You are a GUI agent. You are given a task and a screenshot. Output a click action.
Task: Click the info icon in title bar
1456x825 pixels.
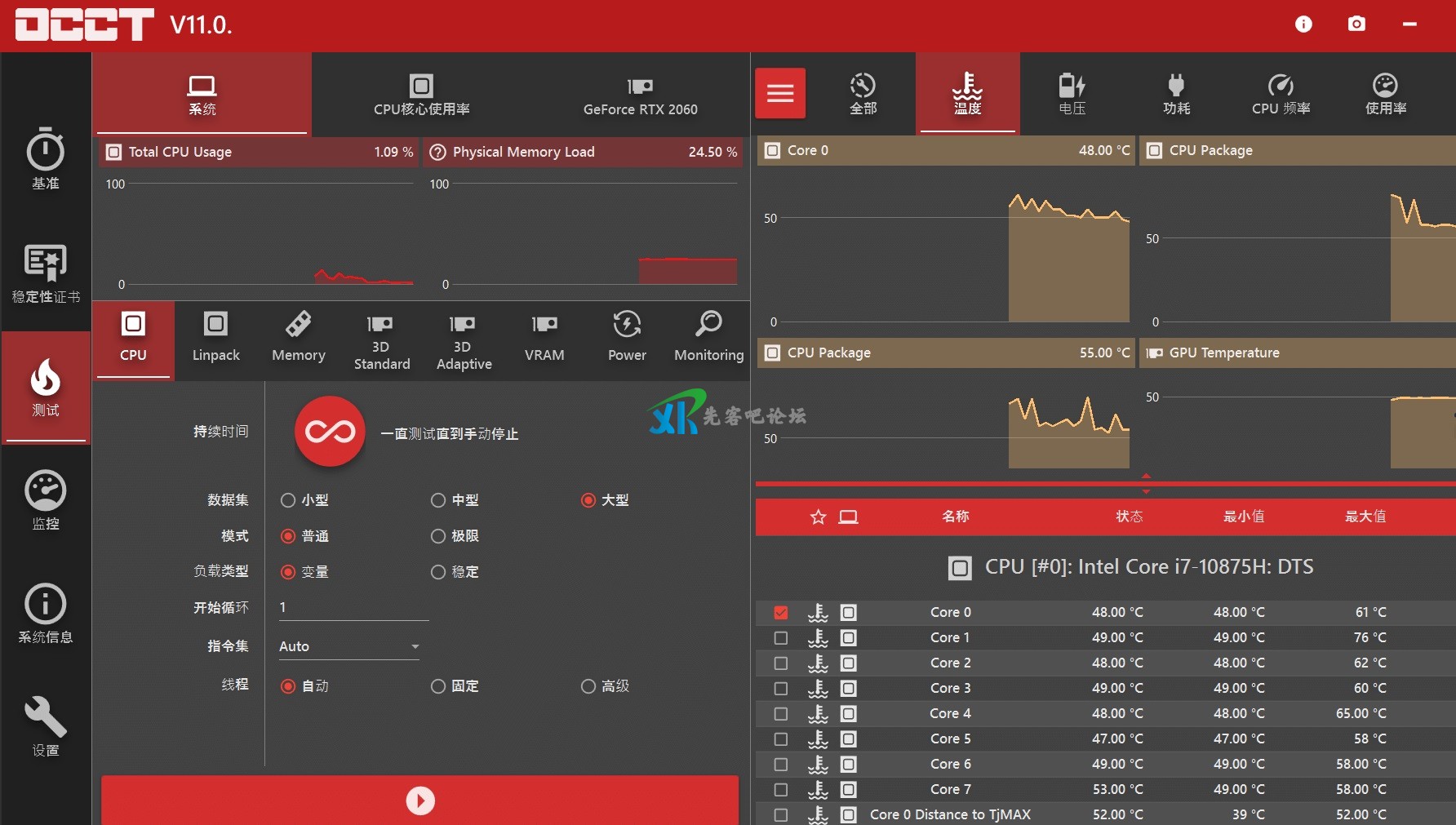pos(1303,24)
